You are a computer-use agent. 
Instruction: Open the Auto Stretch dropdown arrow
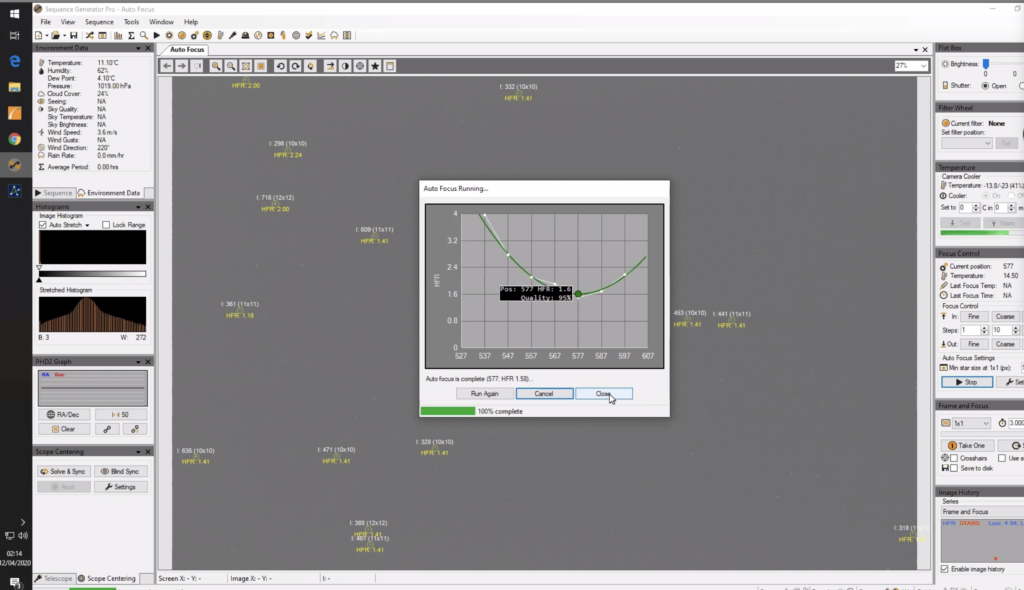click(87, 225)
